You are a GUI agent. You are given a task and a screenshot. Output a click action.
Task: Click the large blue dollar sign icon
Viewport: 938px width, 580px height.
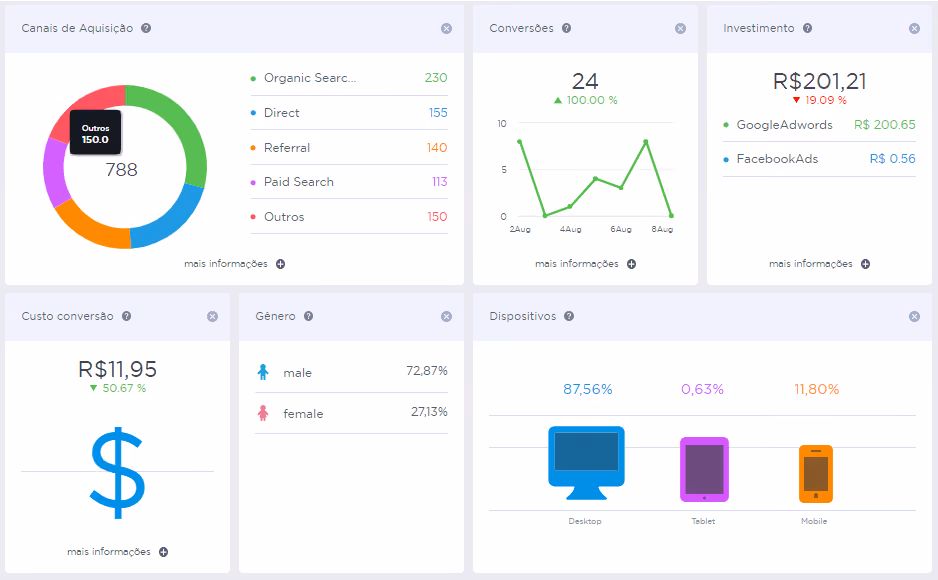click(117, 472)
